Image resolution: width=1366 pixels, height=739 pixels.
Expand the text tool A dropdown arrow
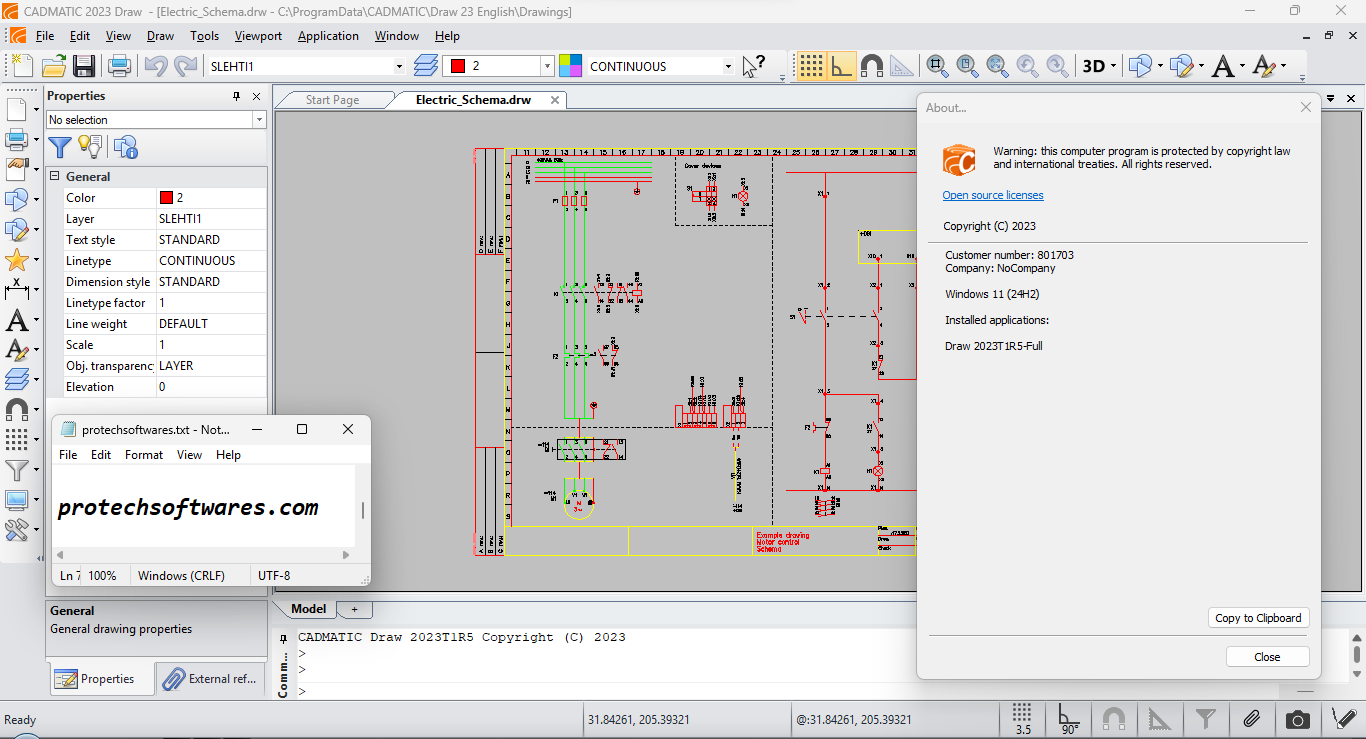(1242, 66)
